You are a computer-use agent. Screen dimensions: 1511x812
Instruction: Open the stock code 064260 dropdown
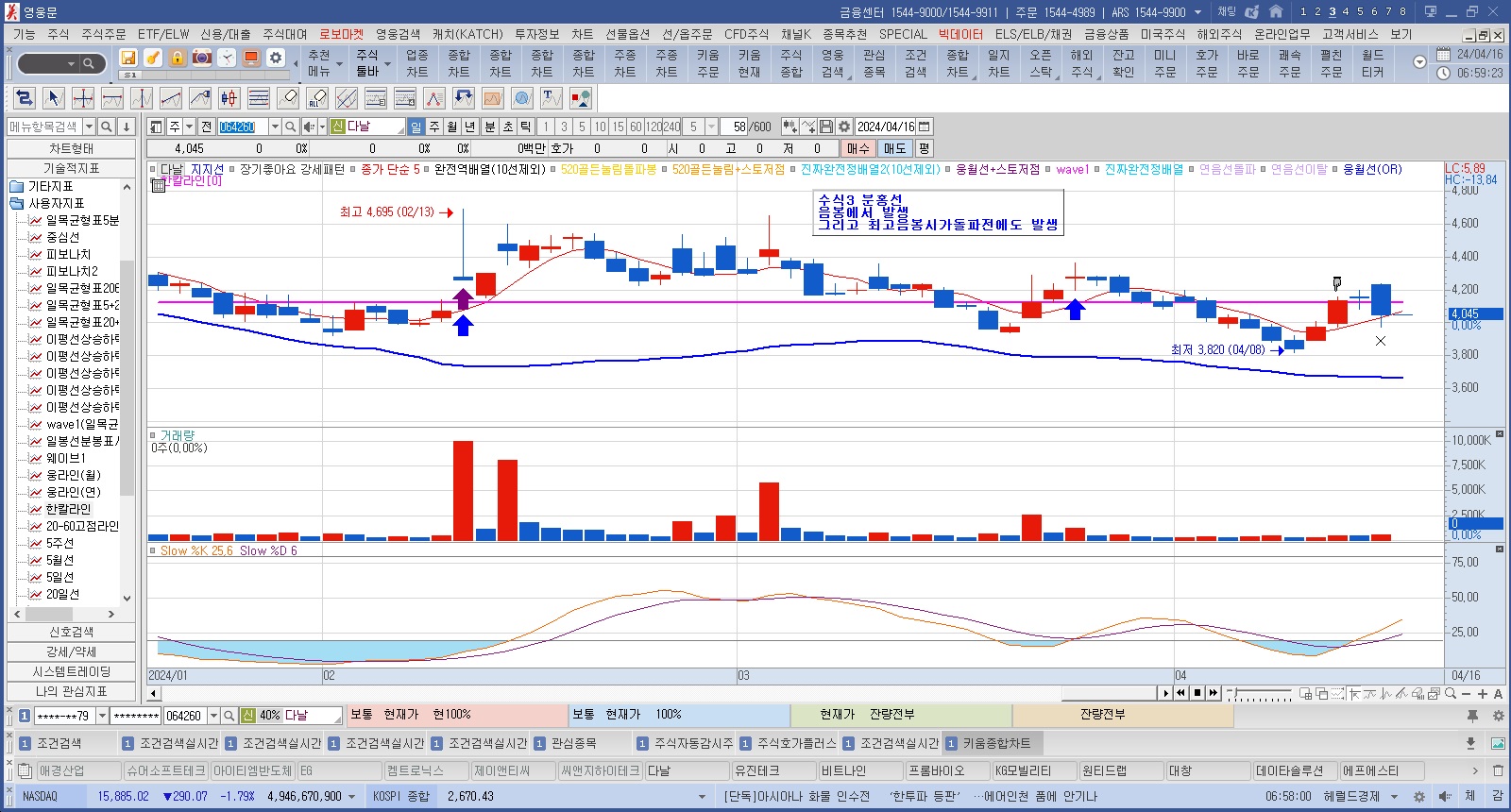pyautogui.click(x=275, y=127)
